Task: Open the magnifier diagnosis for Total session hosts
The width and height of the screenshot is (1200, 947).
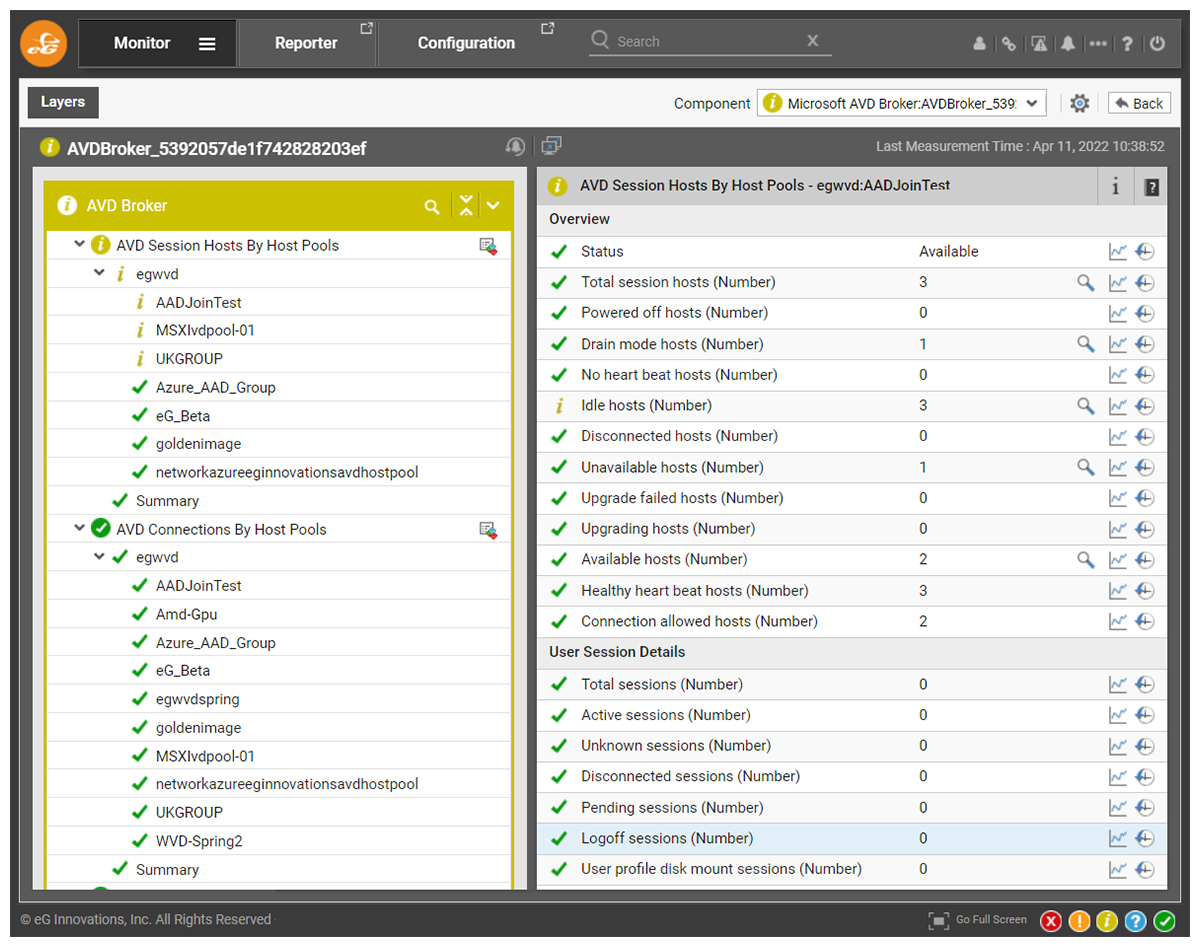Action: click(1085, 283)
